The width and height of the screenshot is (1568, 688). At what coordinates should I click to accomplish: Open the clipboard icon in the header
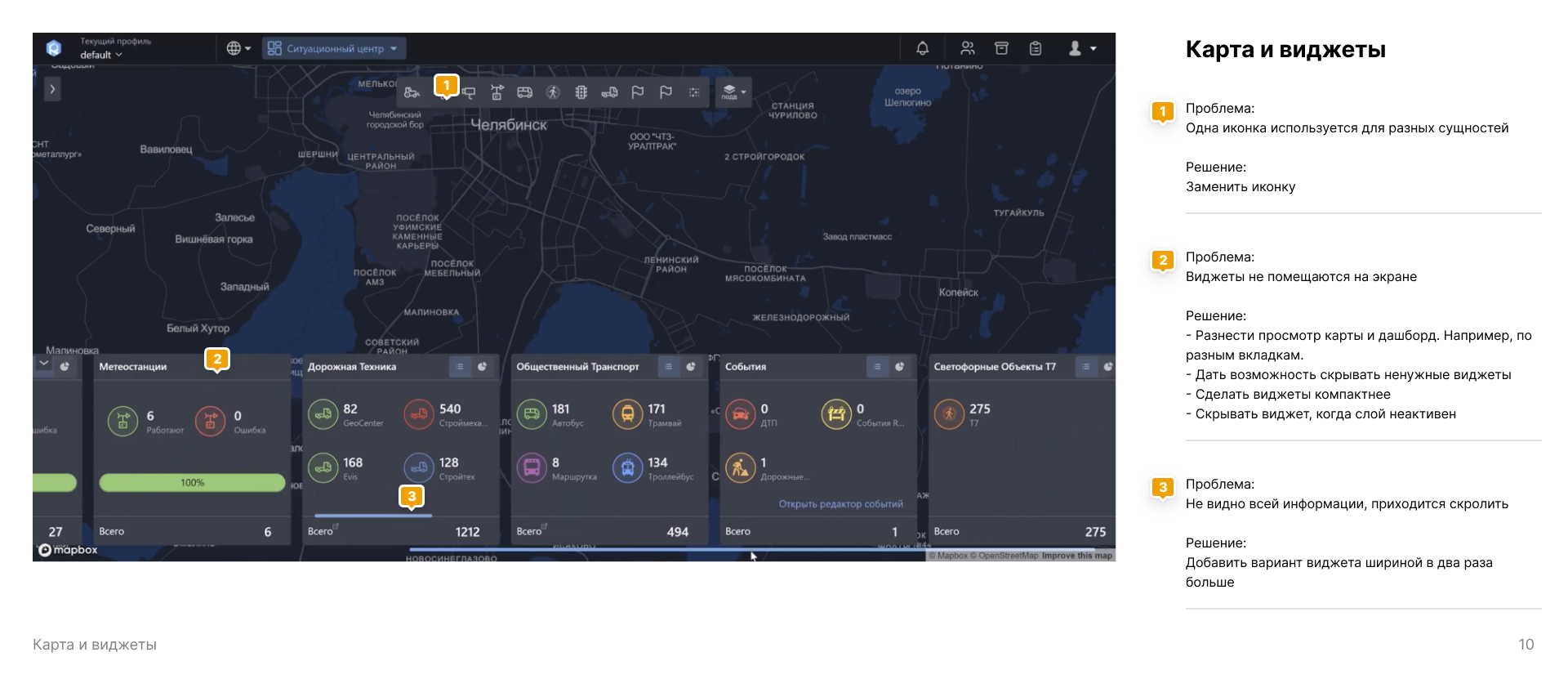point(1036,48)
